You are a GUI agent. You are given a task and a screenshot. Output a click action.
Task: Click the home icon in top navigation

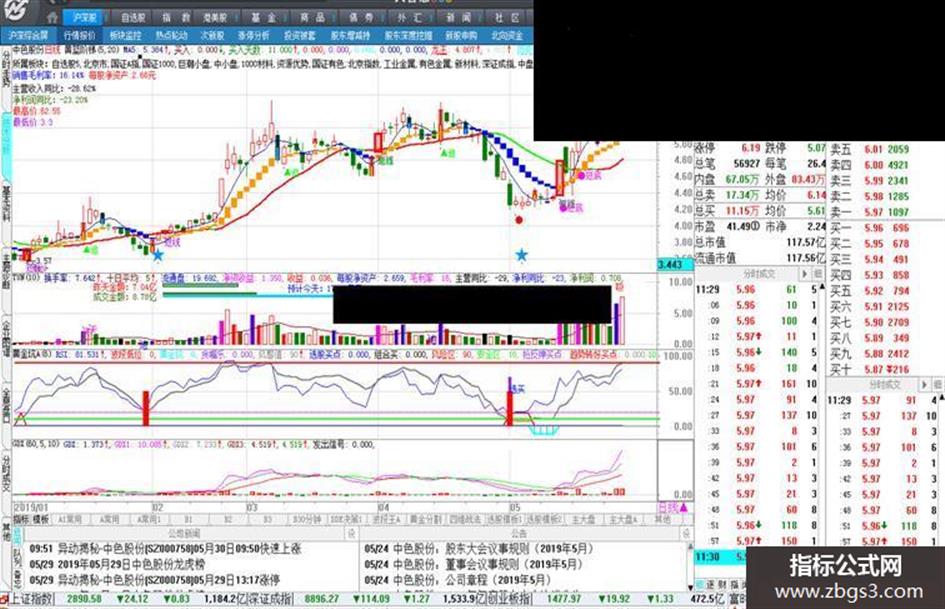[53, 17]
